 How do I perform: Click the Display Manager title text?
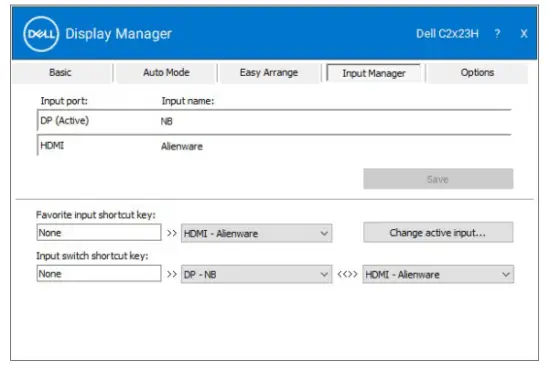click(x=119, y=34)
